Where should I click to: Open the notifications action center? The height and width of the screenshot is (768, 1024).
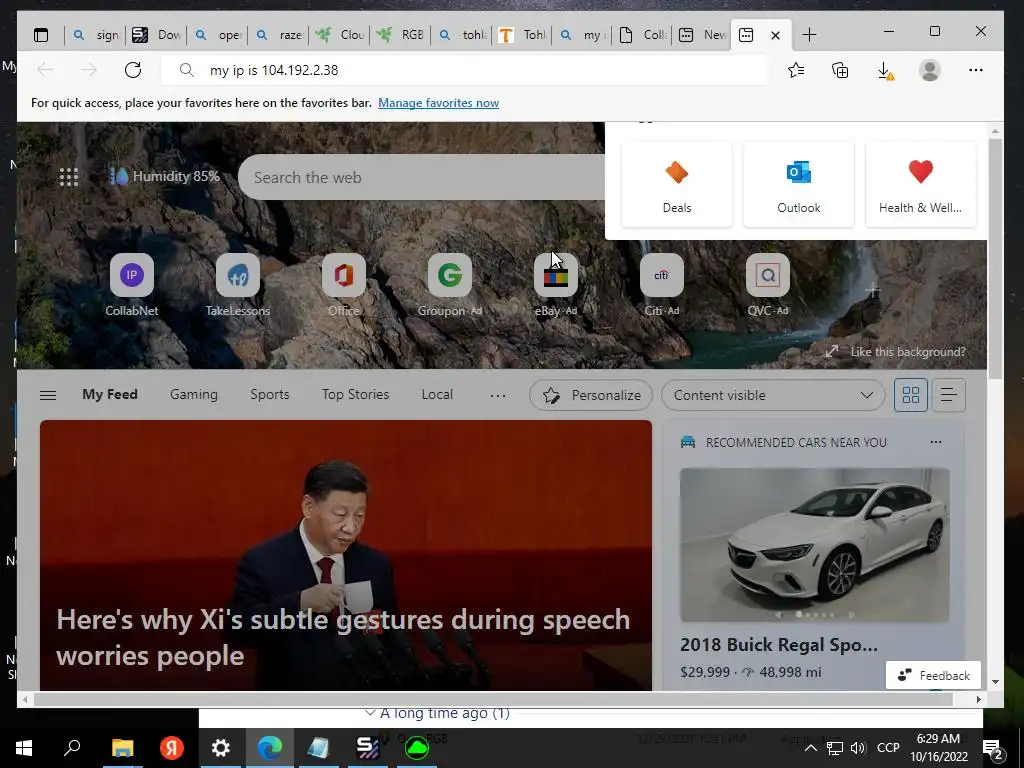(x=992, y=749)
